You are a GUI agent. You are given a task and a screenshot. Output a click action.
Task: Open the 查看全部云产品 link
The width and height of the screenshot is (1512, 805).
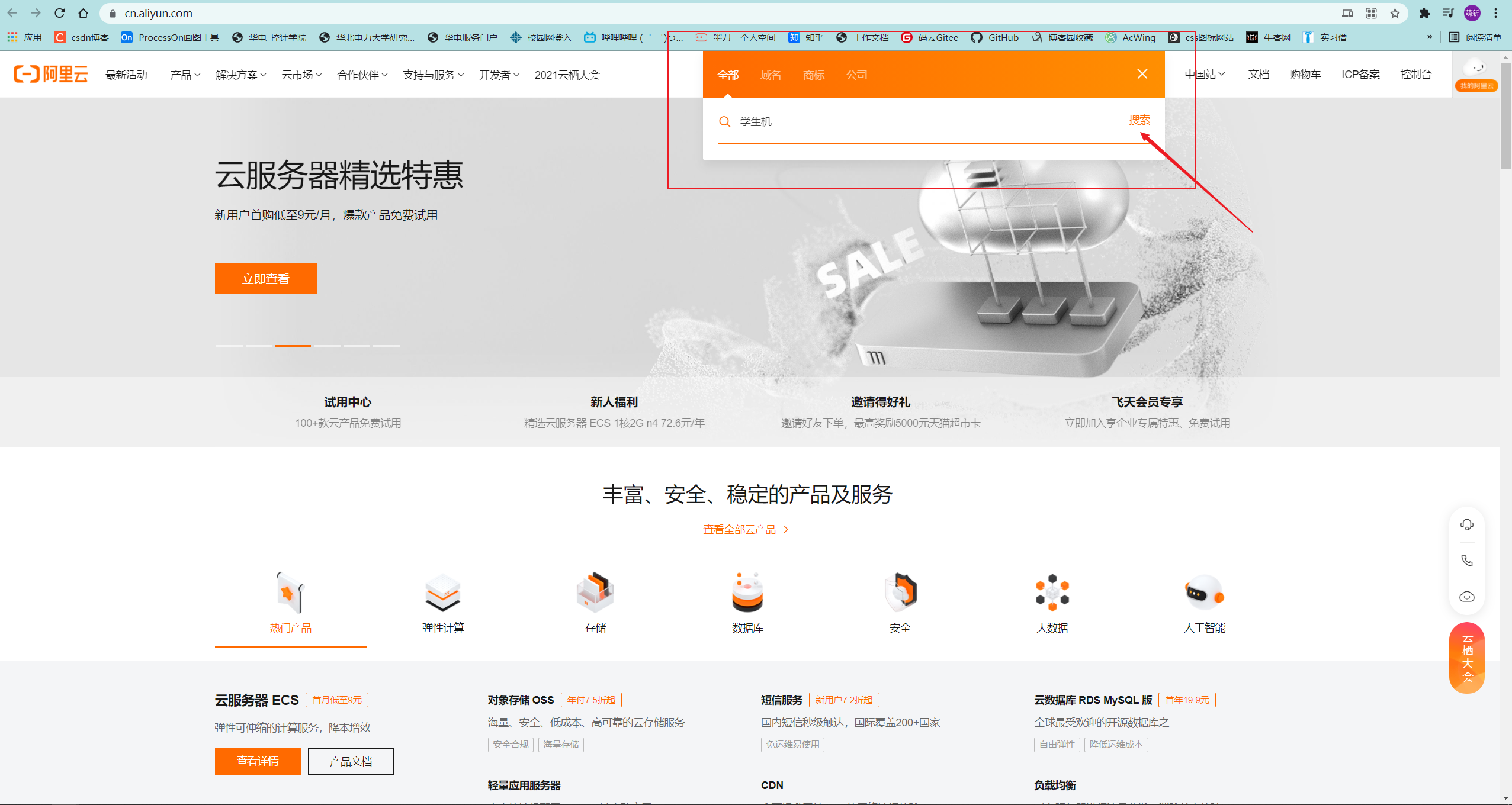(x=745, y=529)
